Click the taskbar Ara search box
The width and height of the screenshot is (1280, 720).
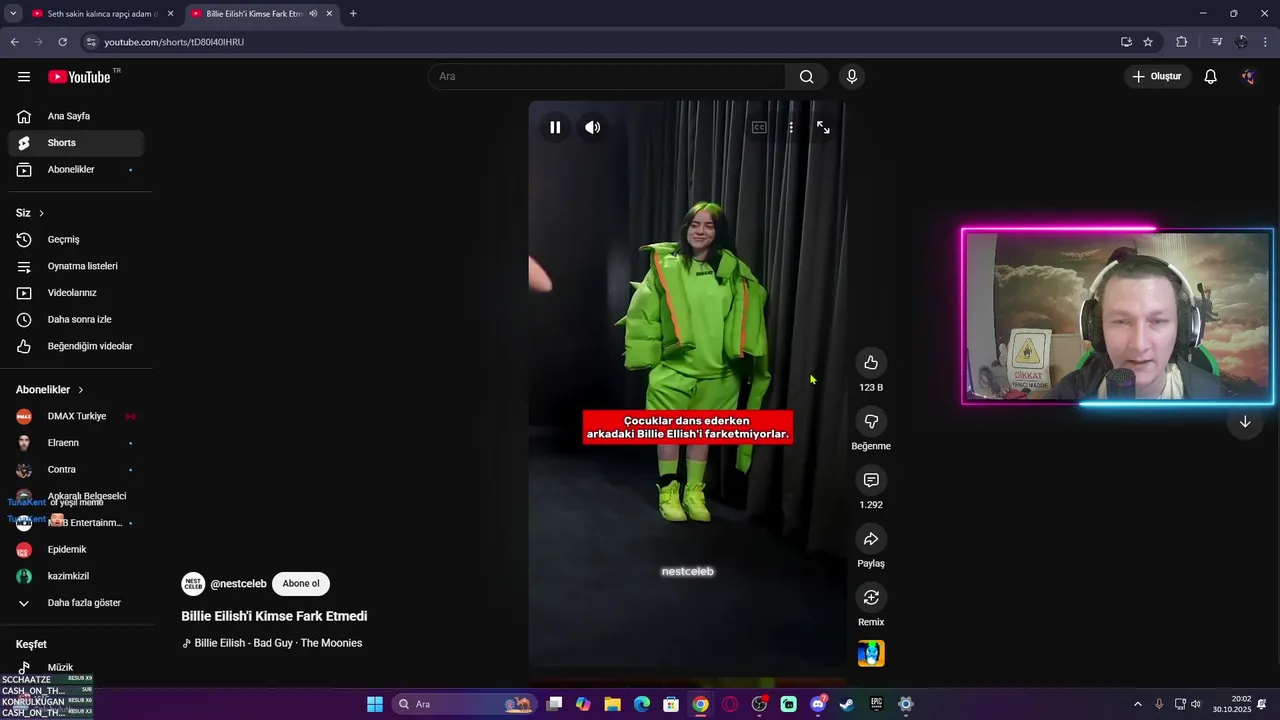[x=465, y=704]
